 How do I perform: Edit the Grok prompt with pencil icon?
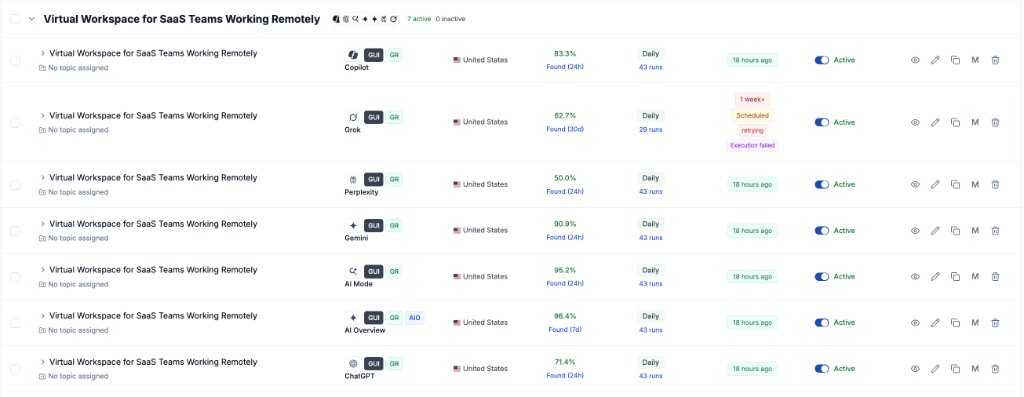935,122
